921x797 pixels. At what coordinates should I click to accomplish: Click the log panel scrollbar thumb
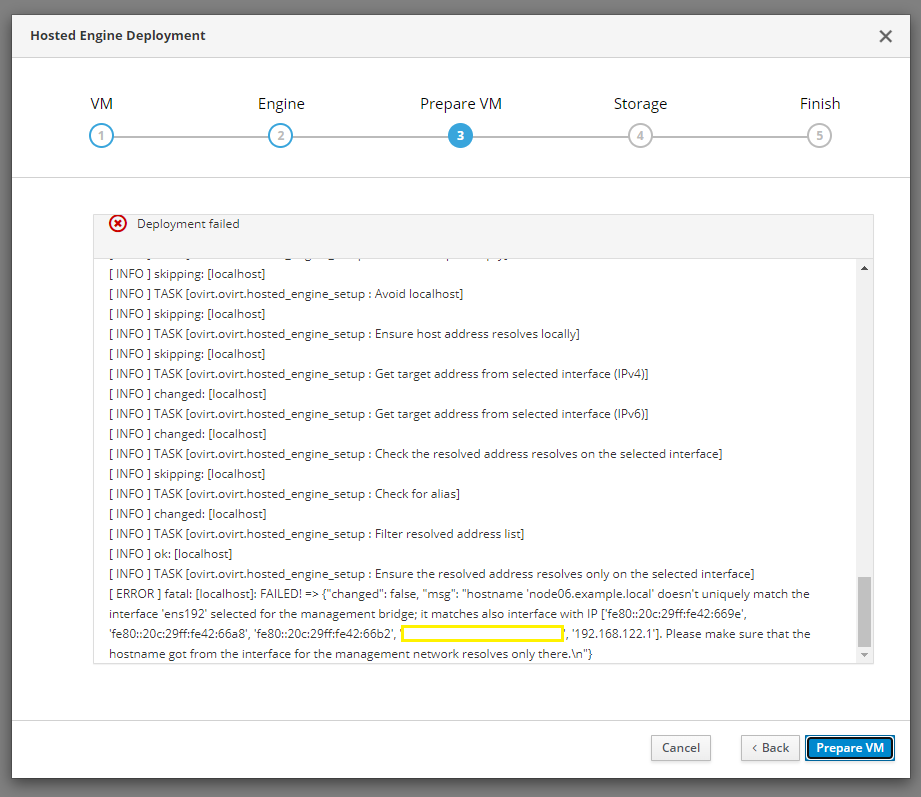pos(864,611)
